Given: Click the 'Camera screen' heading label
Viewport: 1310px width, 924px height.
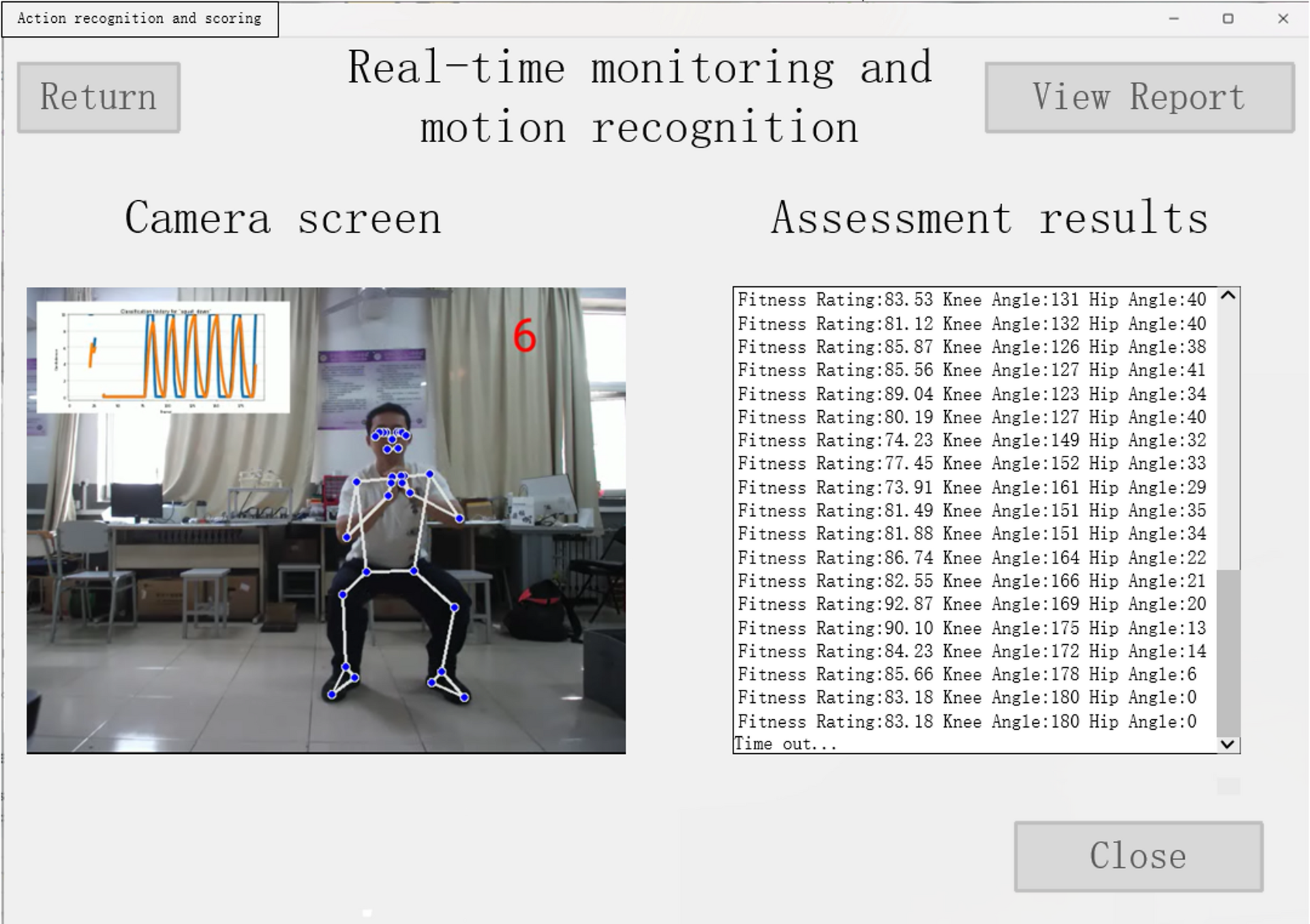Looking at the screenshot, I should [x=283, y=218].
